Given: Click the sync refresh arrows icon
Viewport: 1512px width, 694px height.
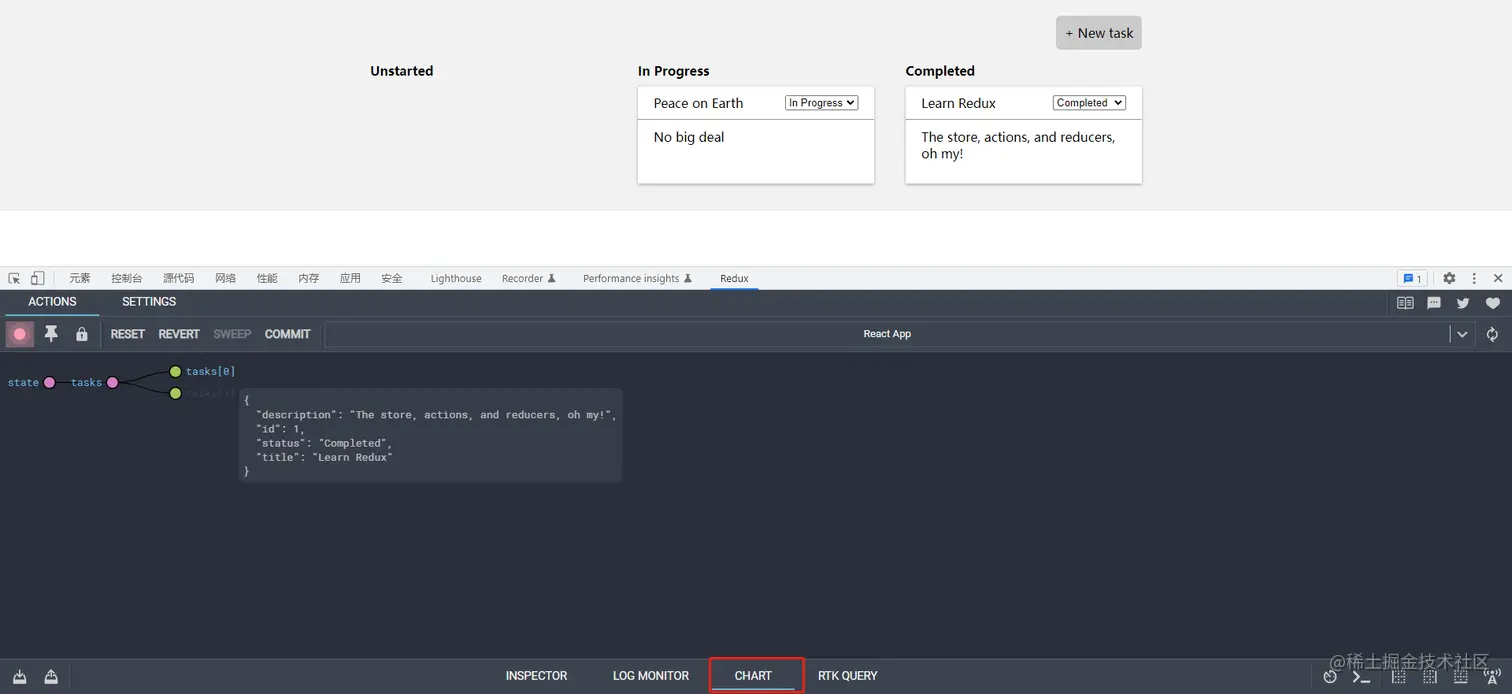Looking at the screenshot, I should click(1492, 334).
